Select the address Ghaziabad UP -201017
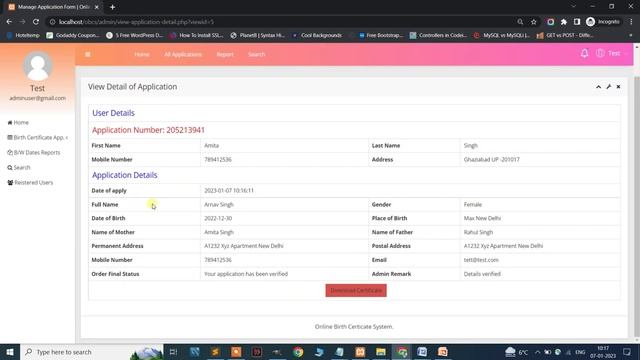 tap(491, 160)
